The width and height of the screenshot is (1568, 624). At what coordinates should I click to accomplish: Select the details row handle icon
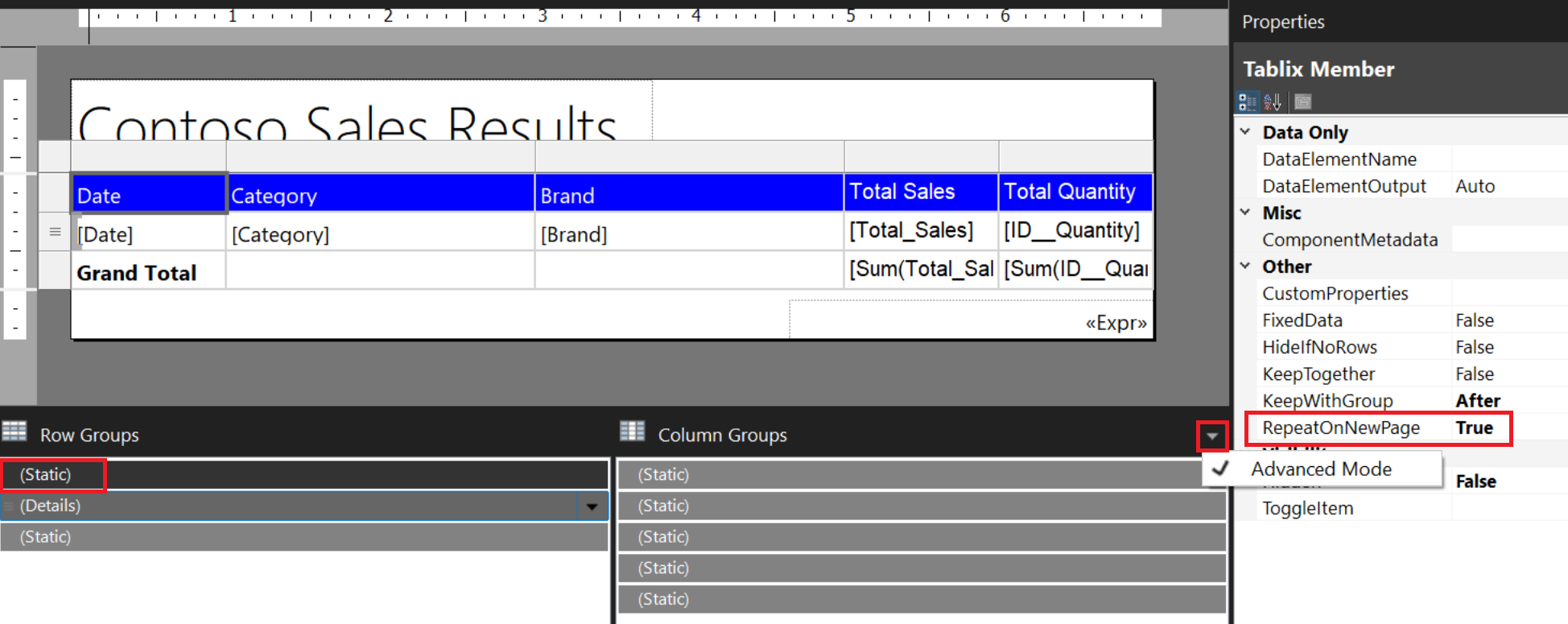tap(55, 232)
